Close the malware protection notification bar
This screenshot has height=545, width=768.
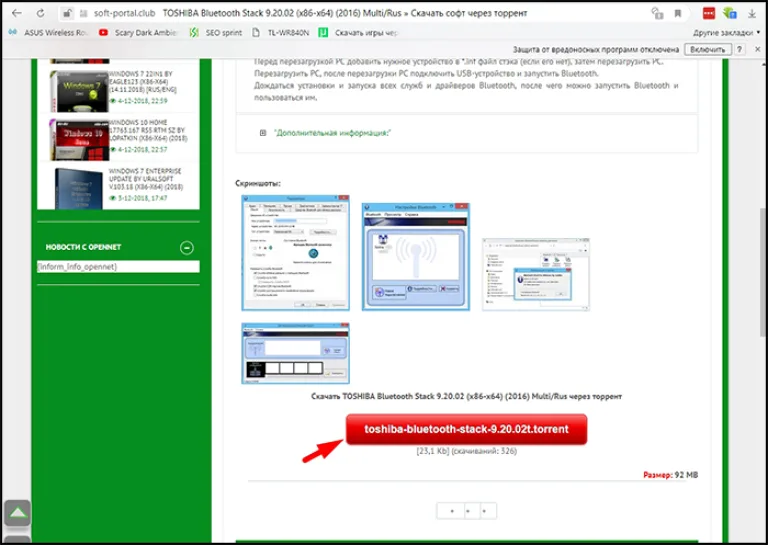(758, 49)
